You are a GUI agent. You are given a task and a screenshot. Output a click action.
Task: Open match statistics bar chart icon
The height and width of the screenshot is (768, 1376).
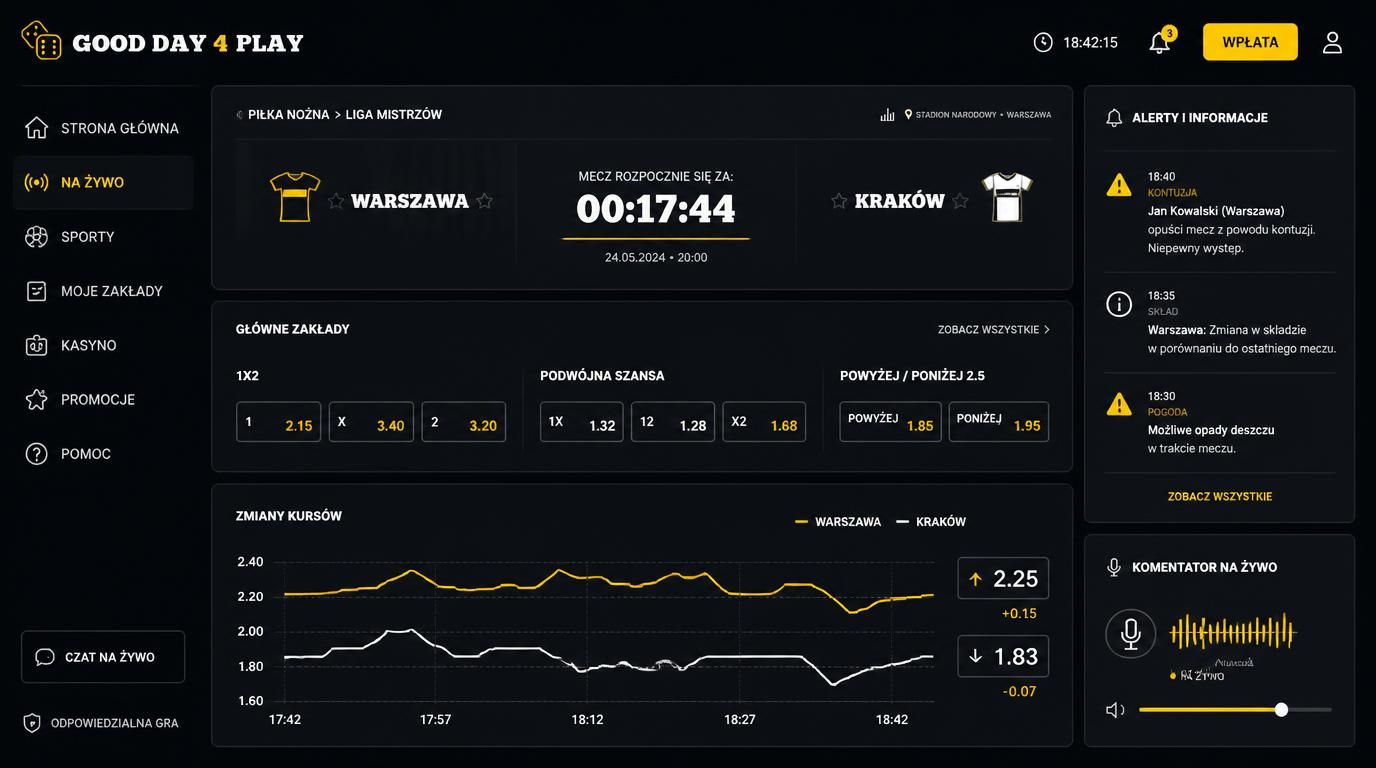[x=887, y=115]
